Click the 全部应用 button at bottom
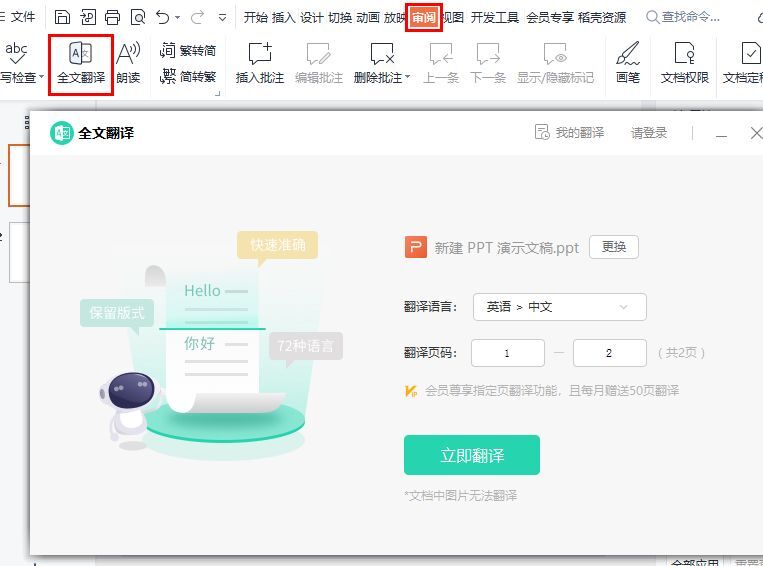The height and width of the screenshot is (566, 763). coord(695,562)
